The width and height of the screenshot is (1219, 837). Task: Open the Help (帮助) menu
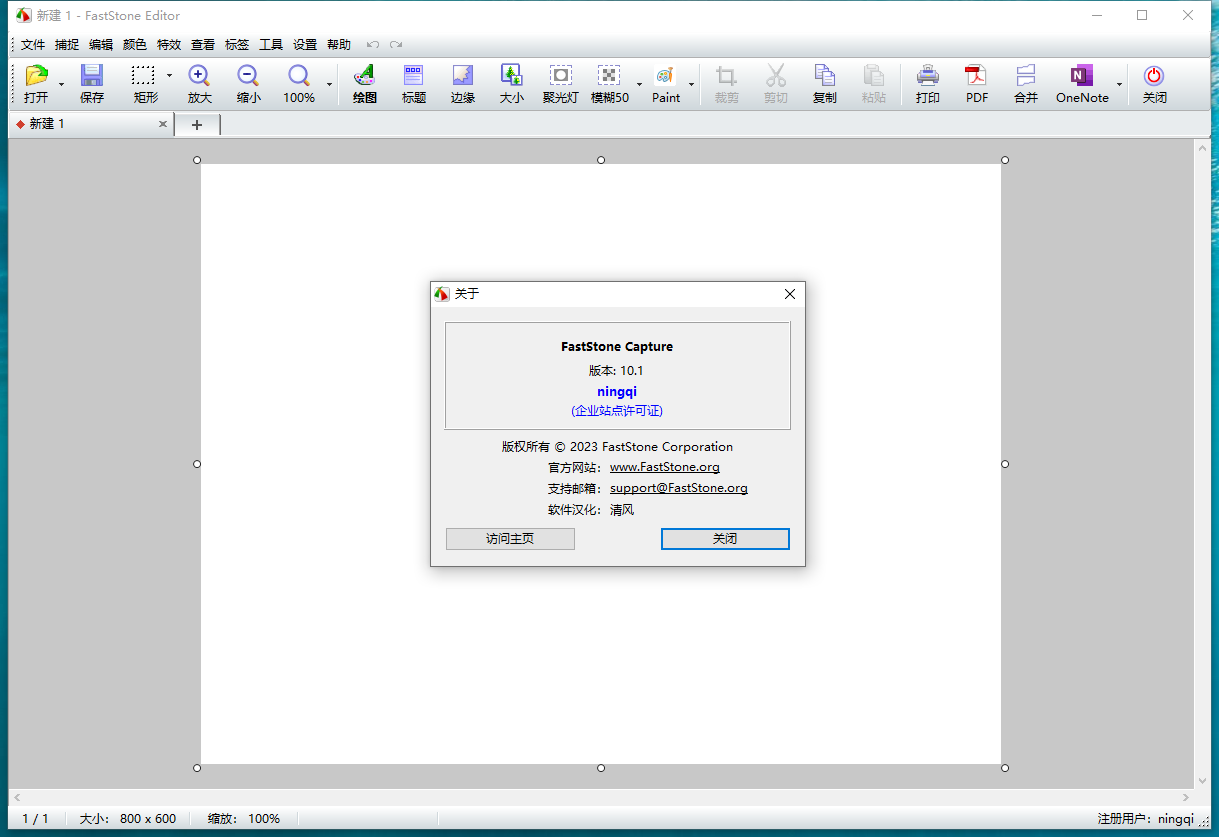tap(339, 45)
